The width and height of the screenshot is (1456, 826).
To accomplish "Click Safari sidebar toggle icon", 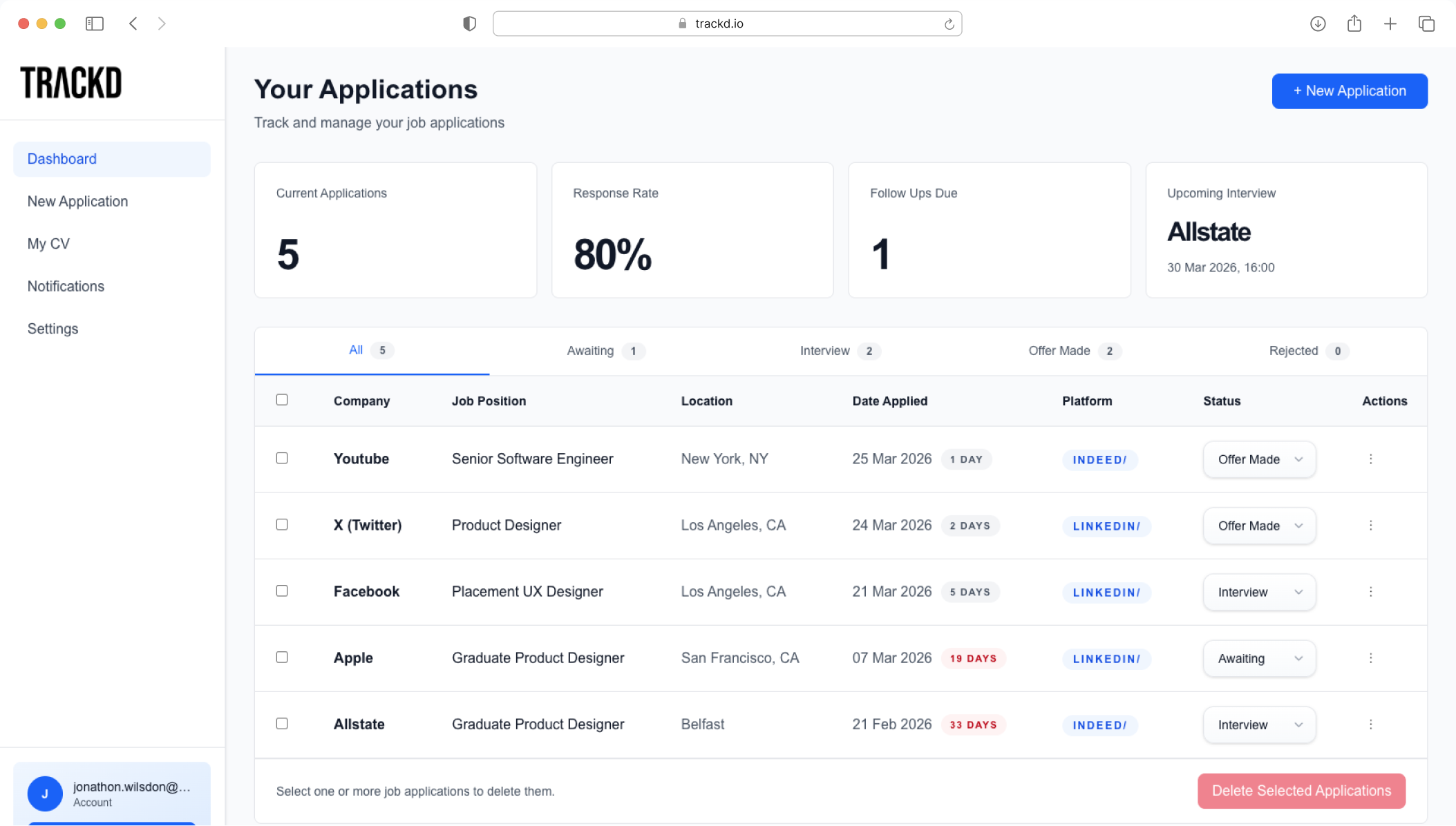I will coord(95,23).
